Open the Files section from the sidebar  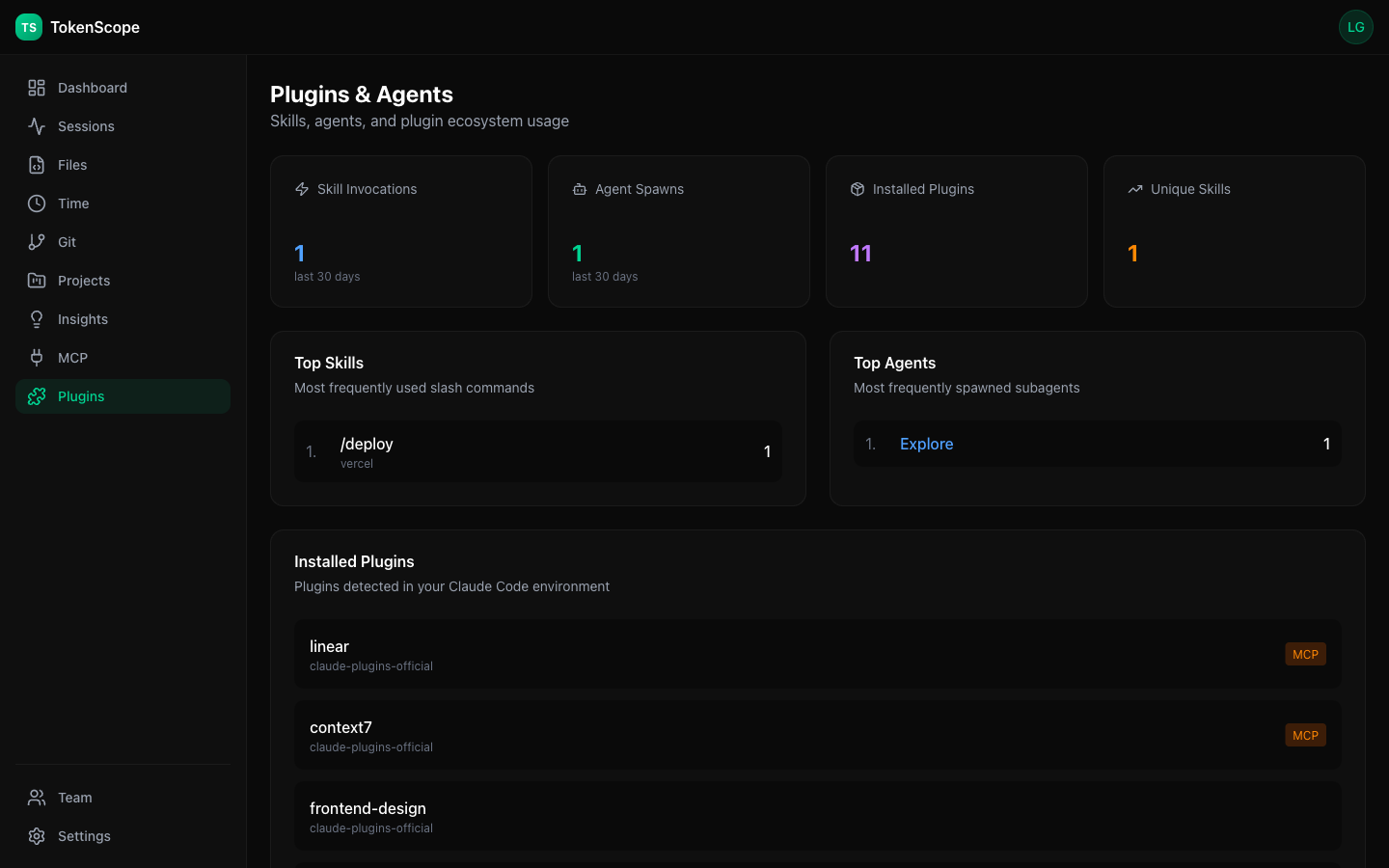72,164
